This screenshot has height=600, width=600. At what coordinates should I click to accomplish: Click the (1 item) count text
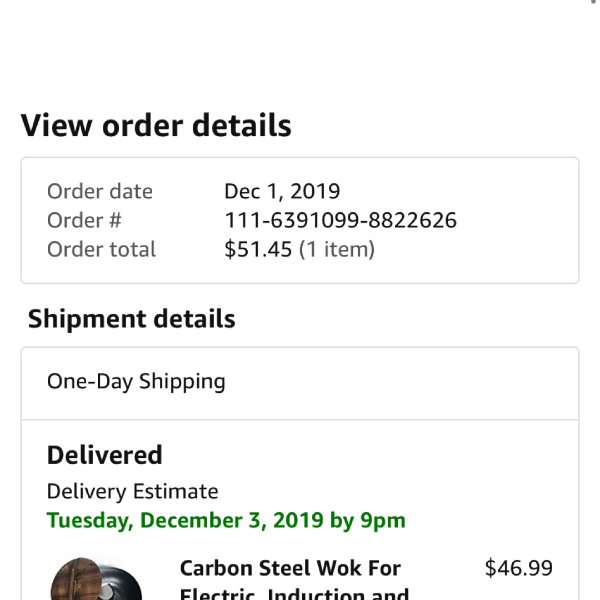coord(337,249)
